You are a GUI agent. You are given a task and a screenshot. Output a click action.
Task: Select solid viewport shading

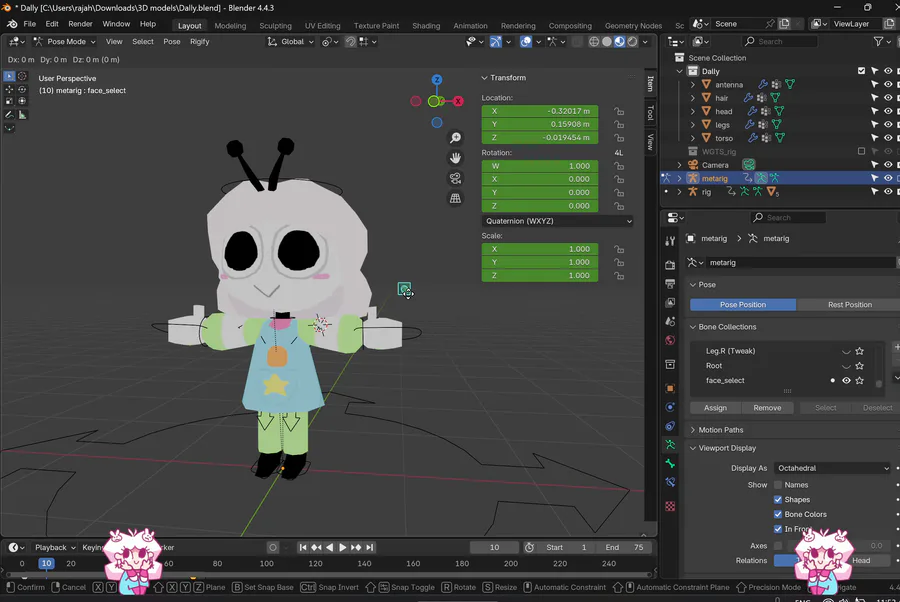tap(607, 42)
